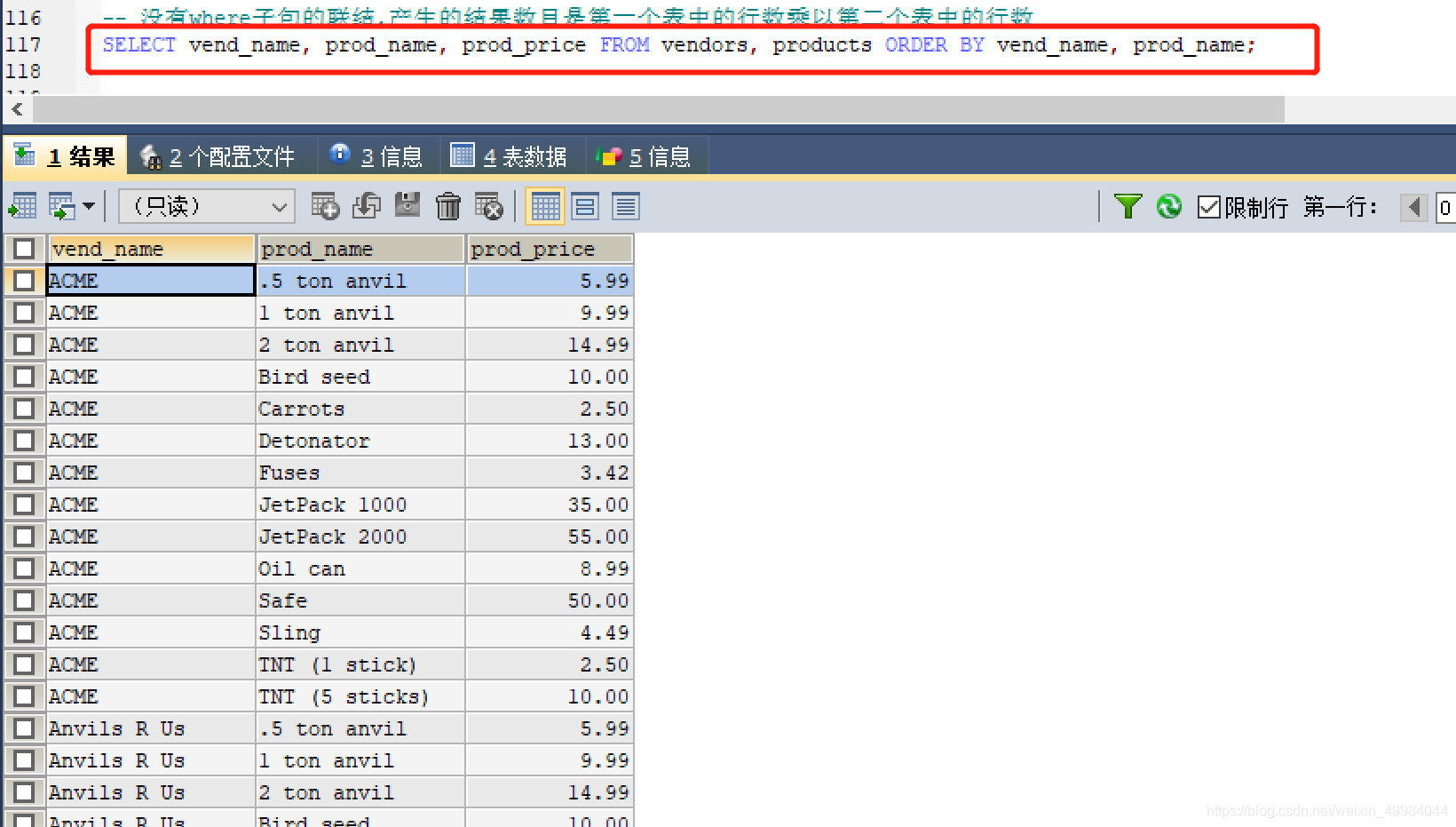Click the editor scroll left arrow
The width and height of the screenshot is (1456, 827).
coord(17,109)
